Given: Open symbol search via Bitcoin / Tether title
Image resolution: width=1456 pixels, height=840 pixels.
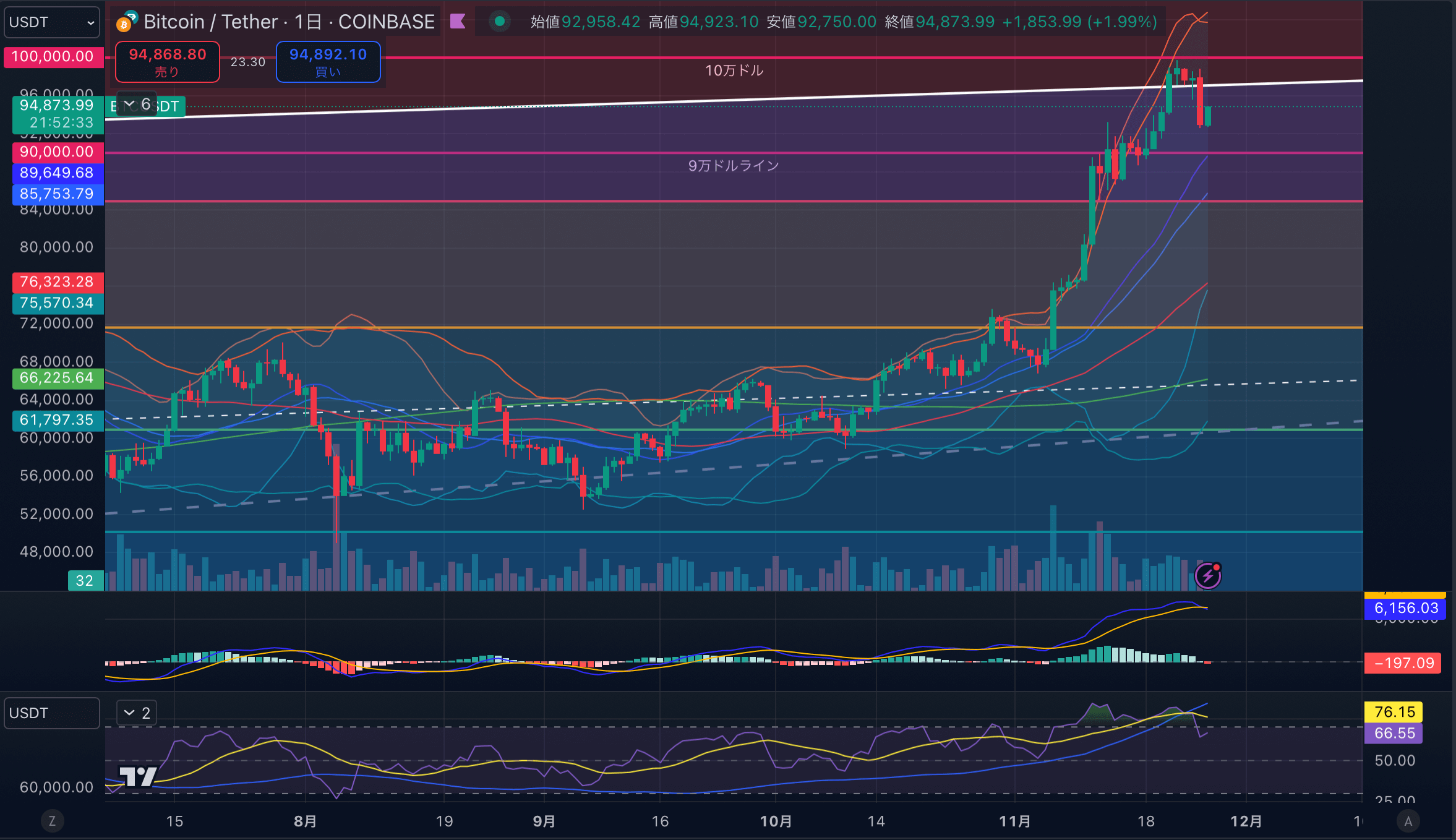Looking at the screenshot, I should (x=211, y=22).
